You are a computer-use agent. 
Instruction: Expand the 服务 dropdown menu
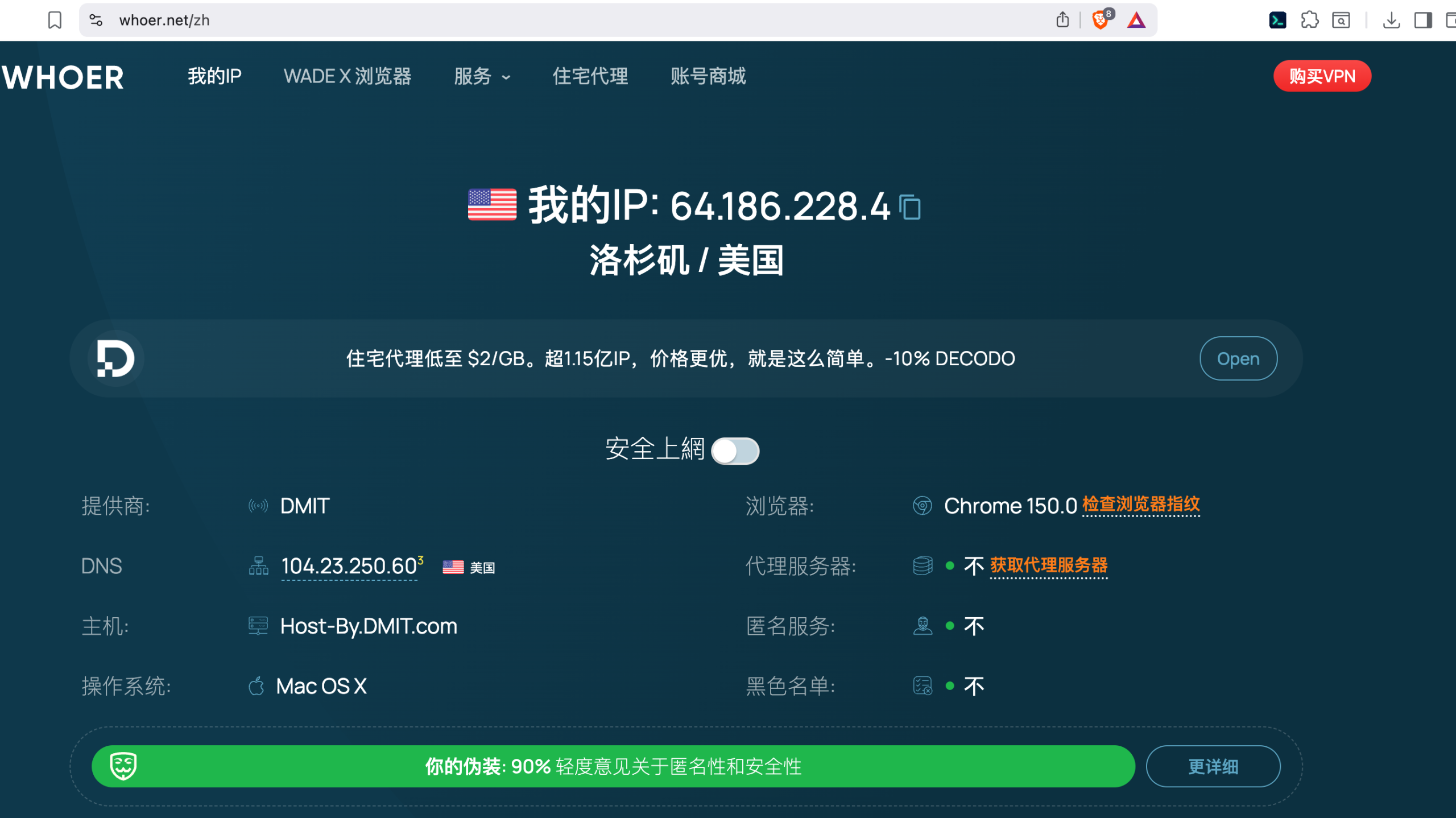coord(482,76)
